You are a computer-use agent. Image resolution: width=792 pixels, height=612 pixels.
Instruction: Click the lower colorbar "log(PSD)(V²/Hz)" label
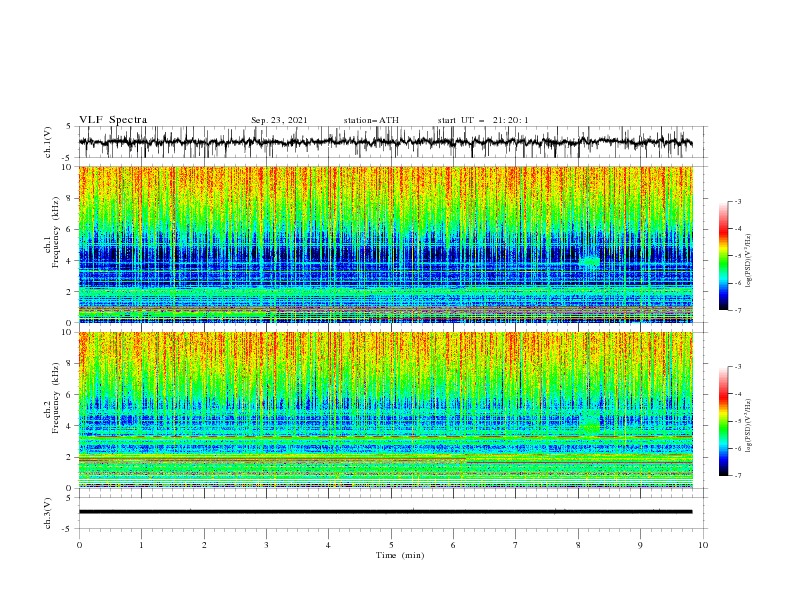pyautogui.click(x=748, y=426)
